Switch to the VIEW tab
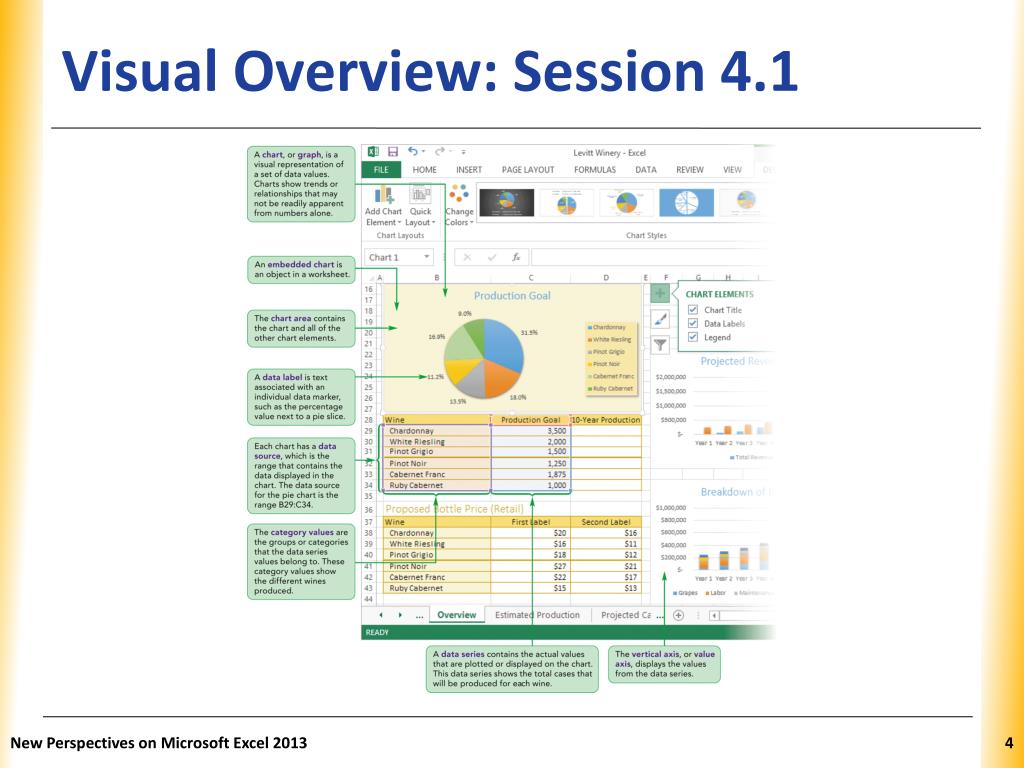Viewport: 1024px width, 768px height. tap(732, 170)
